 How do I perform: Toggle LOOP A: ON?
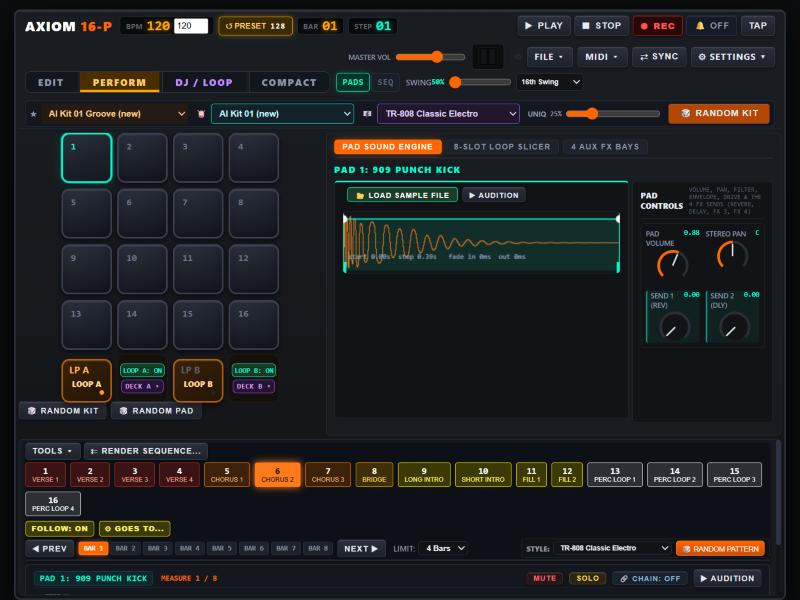tap(142, 370)
